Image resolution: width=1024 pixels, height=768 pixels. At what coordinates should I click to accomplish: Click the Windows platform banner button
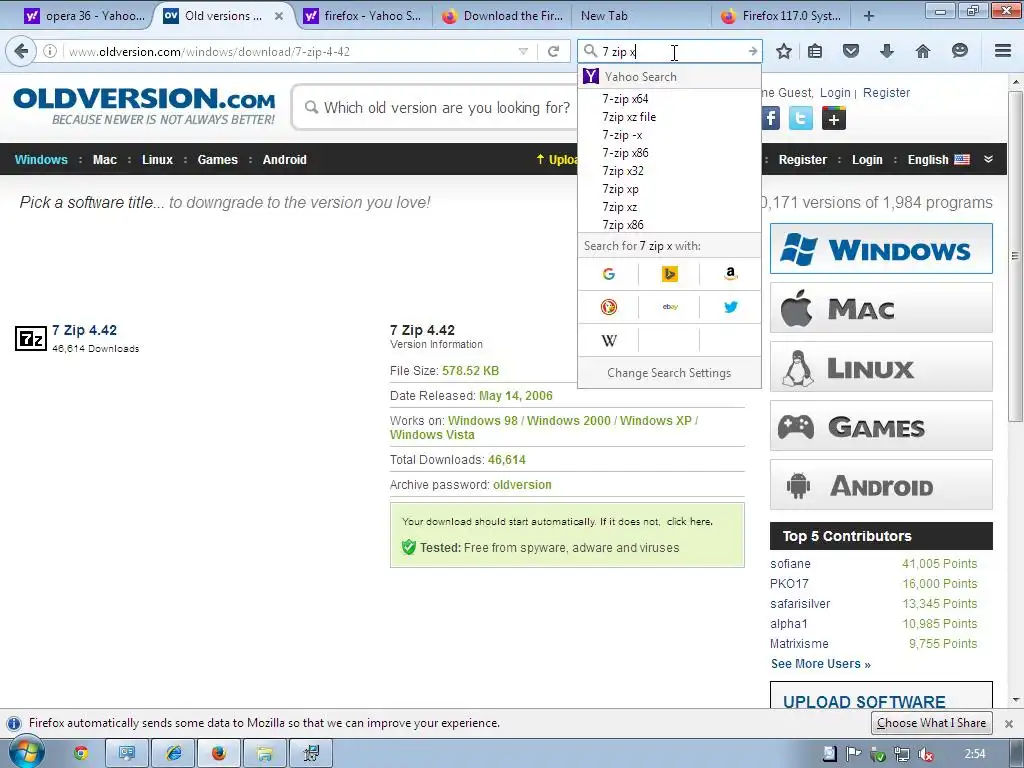[x=881, y=249]
